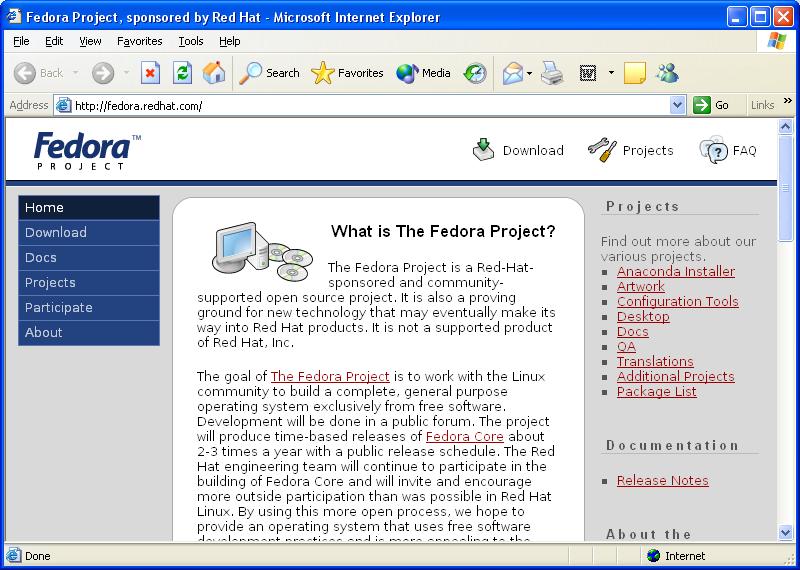This screenshot has width=800, height=570.
Task: Go to the Home page house icon
Action: [214, 73]
